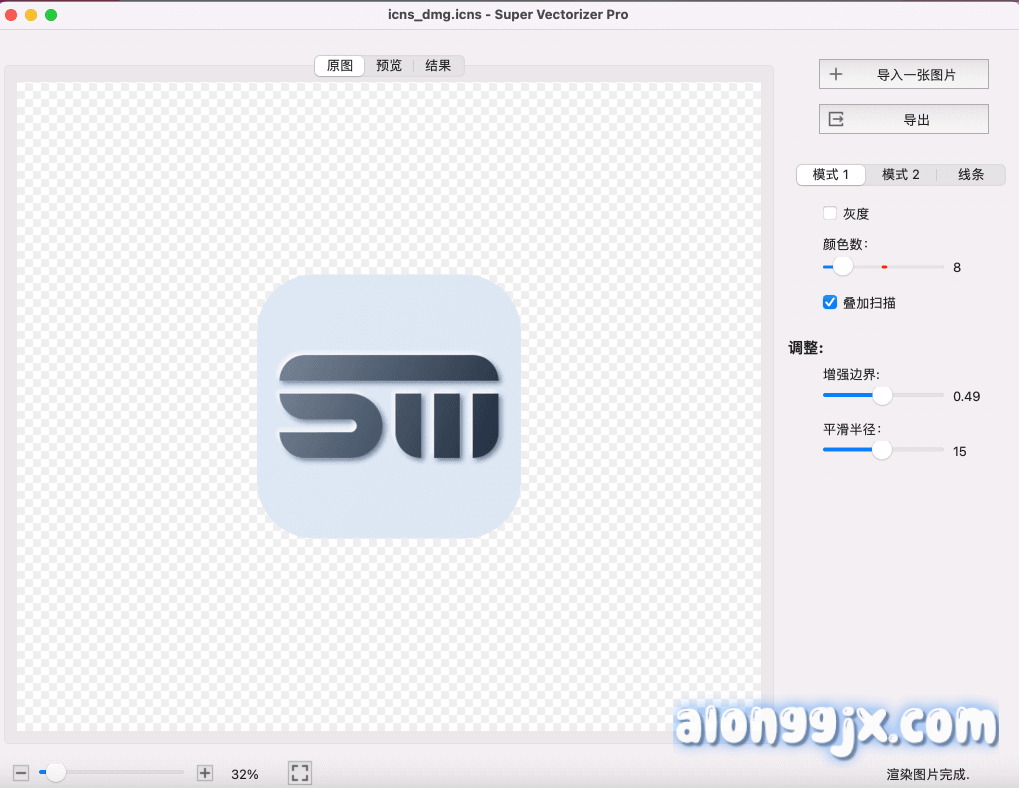Screen dimensions: 1019x788
Task: Click the zoom in plus icon
Action: point(205,773)
